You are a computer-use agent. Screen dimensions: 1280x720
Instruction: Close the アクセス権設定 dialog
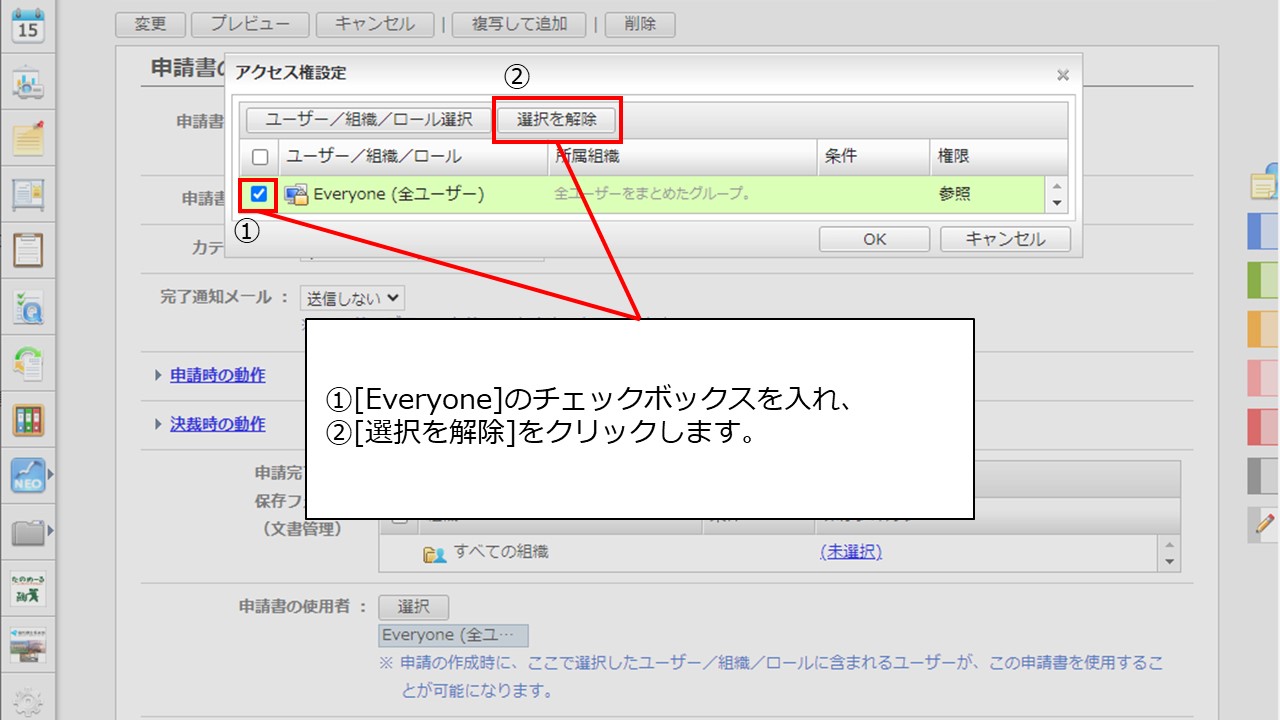point(1062,75)
